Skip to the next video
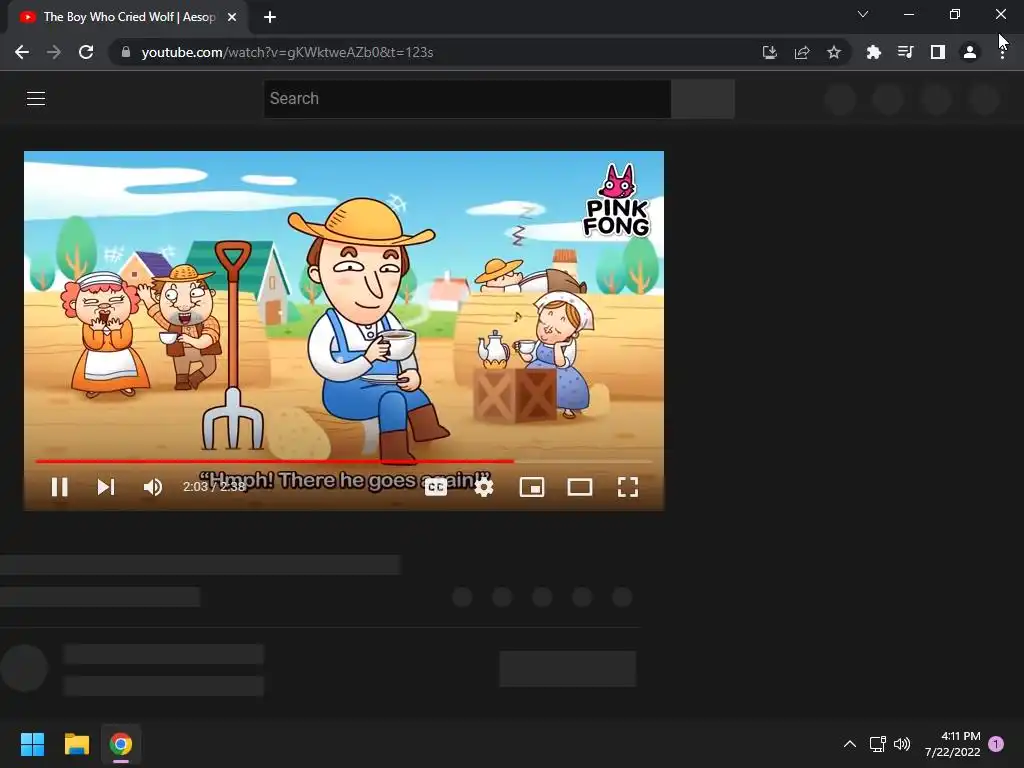The height and width of the screenshot is (768, 1024). (x=106, y=487)
